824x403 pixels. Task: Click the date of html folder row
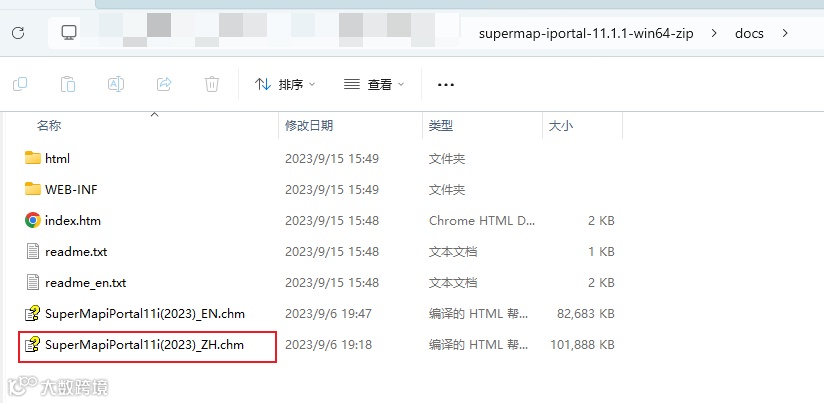(332, 158)
